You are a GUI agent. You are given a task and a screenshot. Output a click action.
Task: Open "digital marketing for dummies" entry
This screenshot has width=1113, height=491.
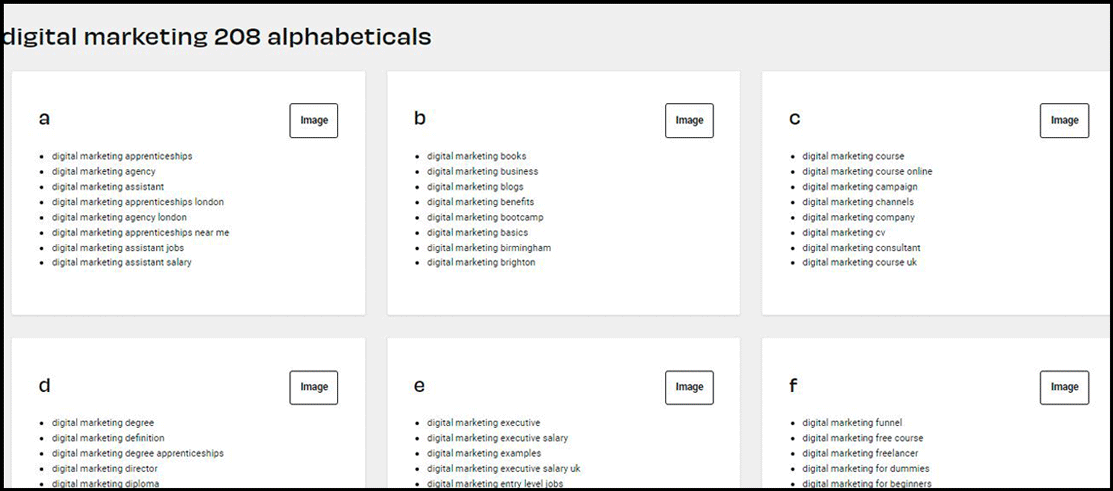(865, 469)
